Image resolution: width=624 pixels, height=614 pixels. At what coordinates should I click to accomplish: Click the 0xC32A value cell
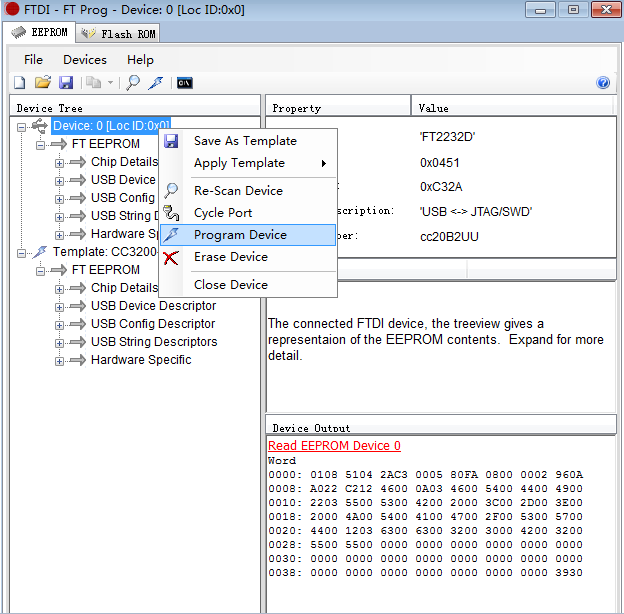click(x=441, y=187)
